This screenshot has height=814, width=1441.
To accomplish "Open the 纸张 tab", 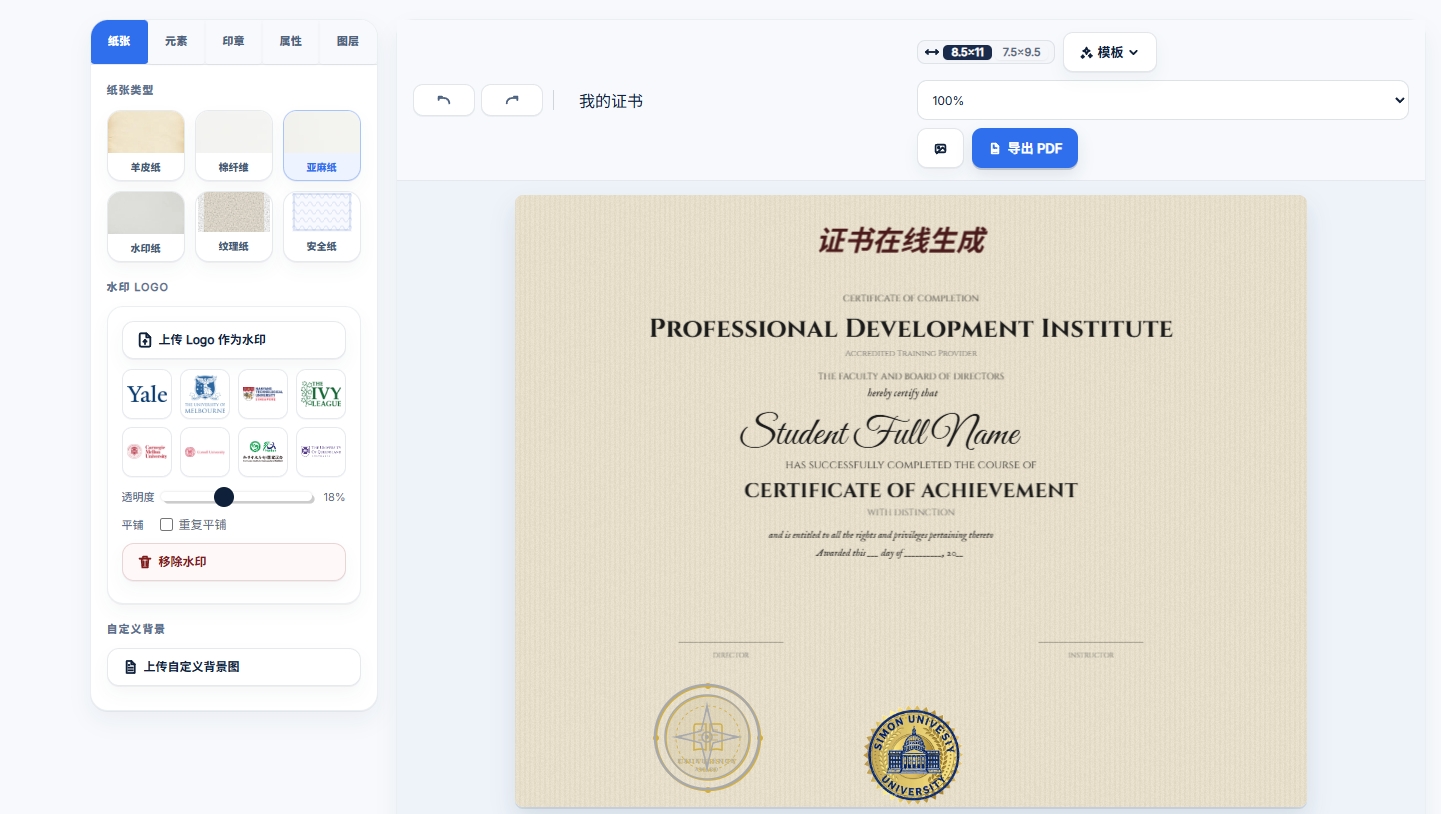I will [119, 41].
